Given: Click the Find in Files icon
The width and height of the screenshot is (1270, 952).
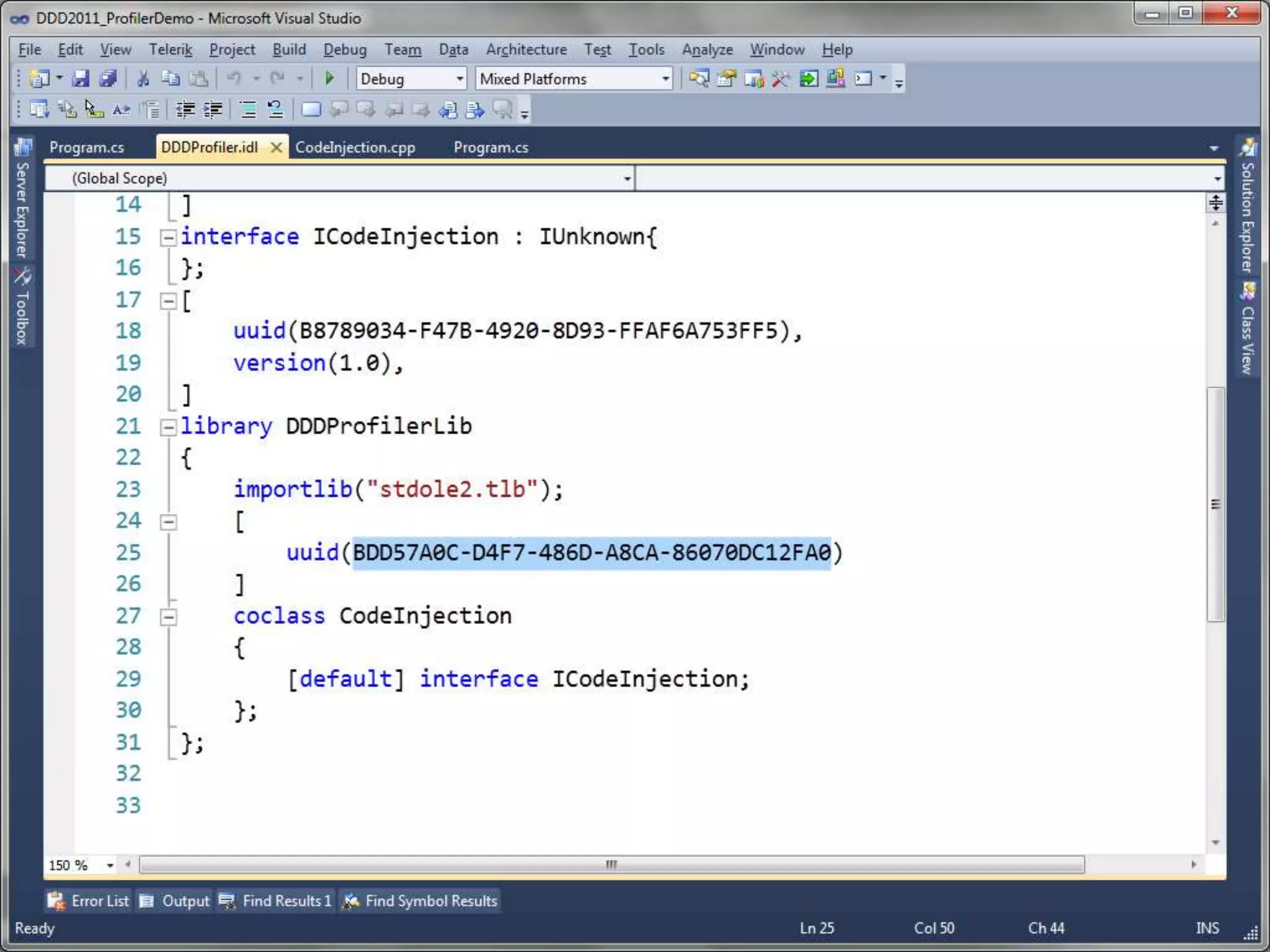Looking at the screenshot, I should tap(699, 79).
